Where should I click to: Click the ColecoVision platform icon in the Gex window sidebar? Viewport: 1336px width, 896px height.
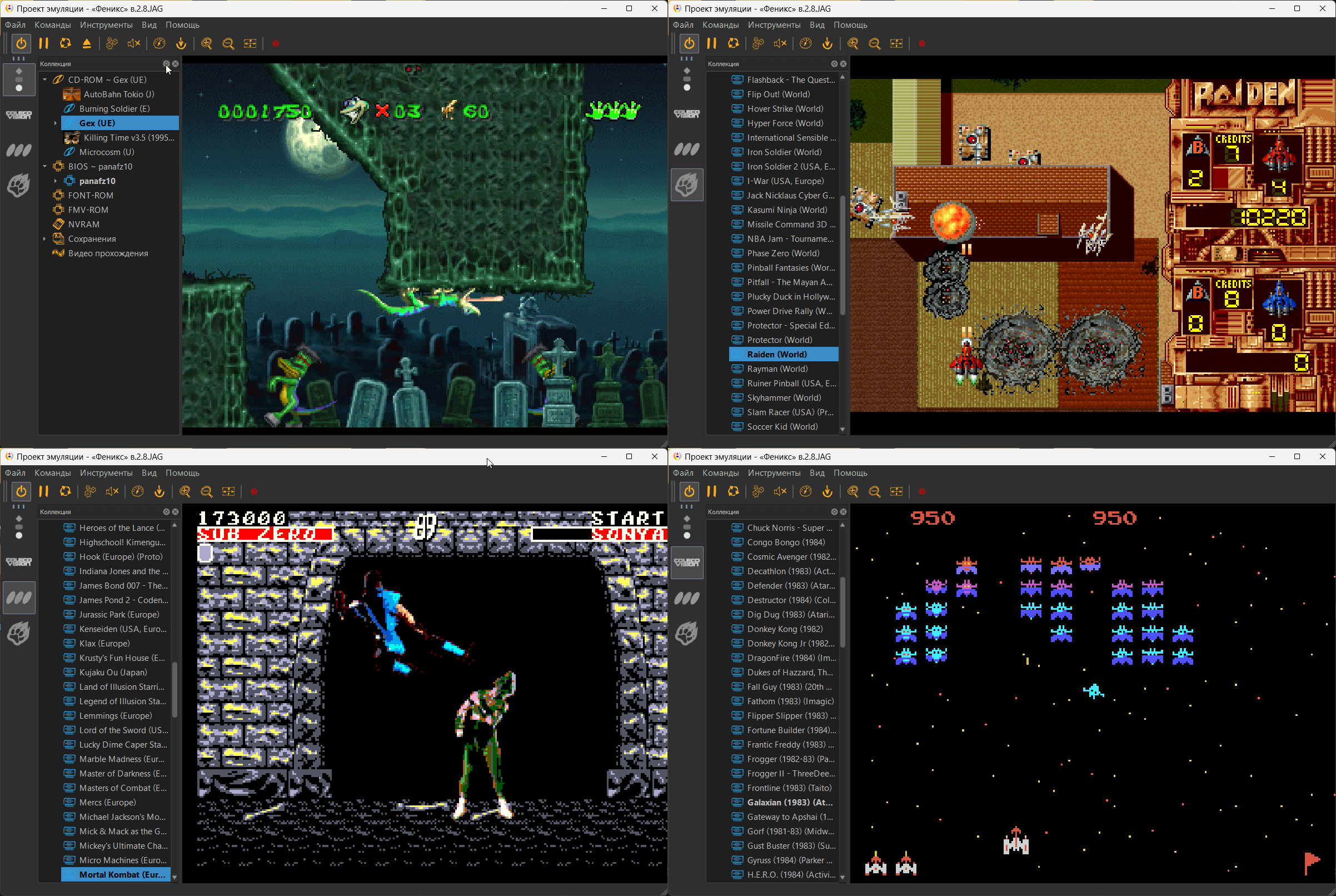pos(19,115)
